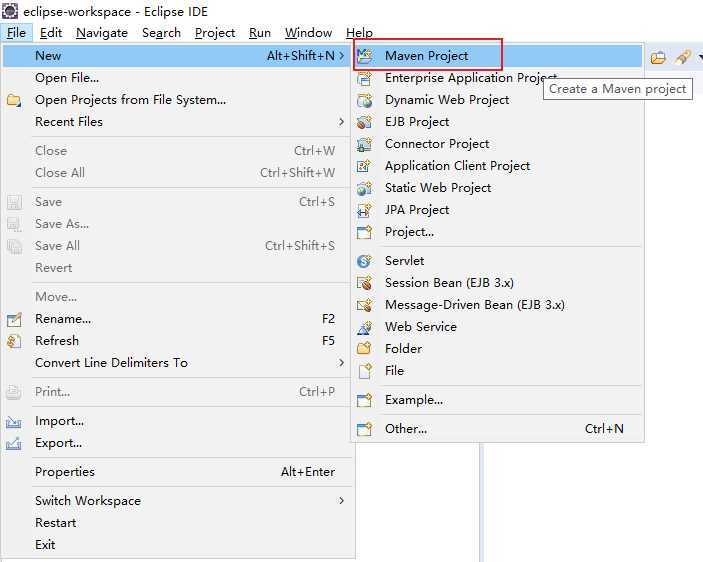703x562 pixels.
Task: Open the Help menu
Action: pos(359,33)
